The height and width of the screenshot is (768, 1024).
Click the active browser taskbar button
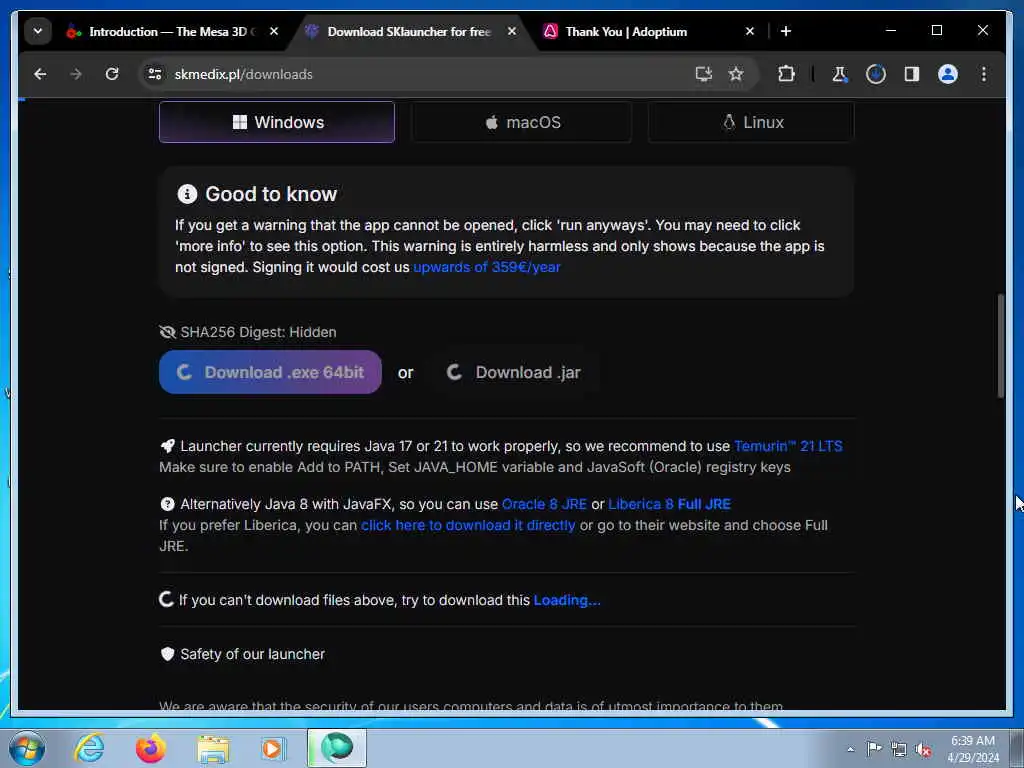337,748
